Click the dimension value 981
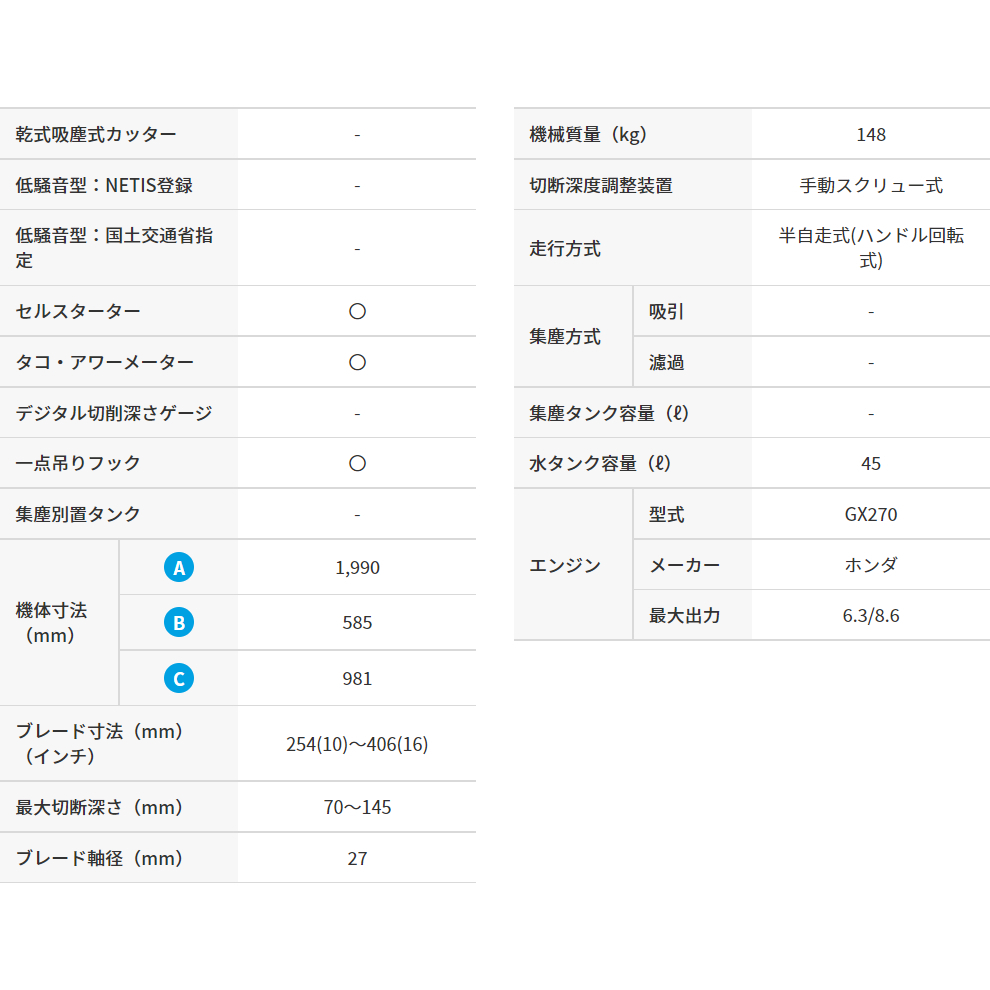 coord(357,679)
